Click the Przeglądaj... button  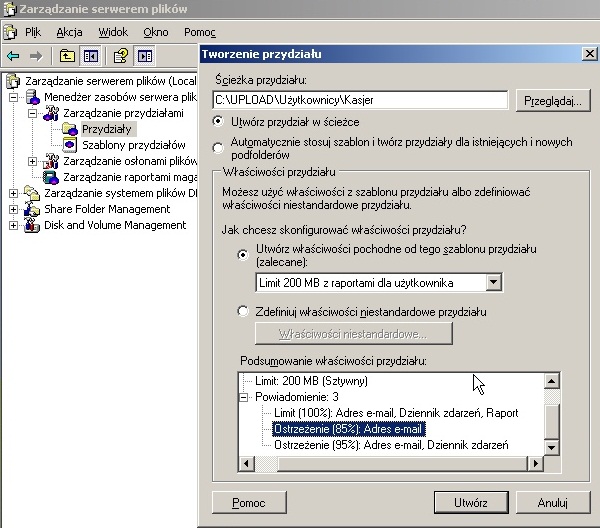tap(553, 101)
